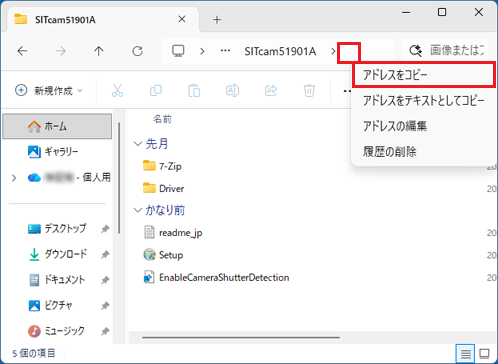The height and width of the screenshot is (364, 498).
Task: Collapse the かなり前 group
Action: pos(138,210)
